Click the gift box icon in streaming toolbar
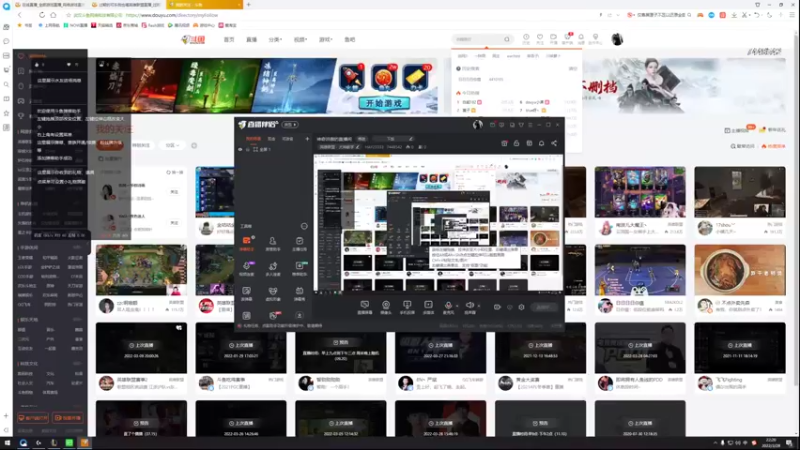 tap(504, 143)
